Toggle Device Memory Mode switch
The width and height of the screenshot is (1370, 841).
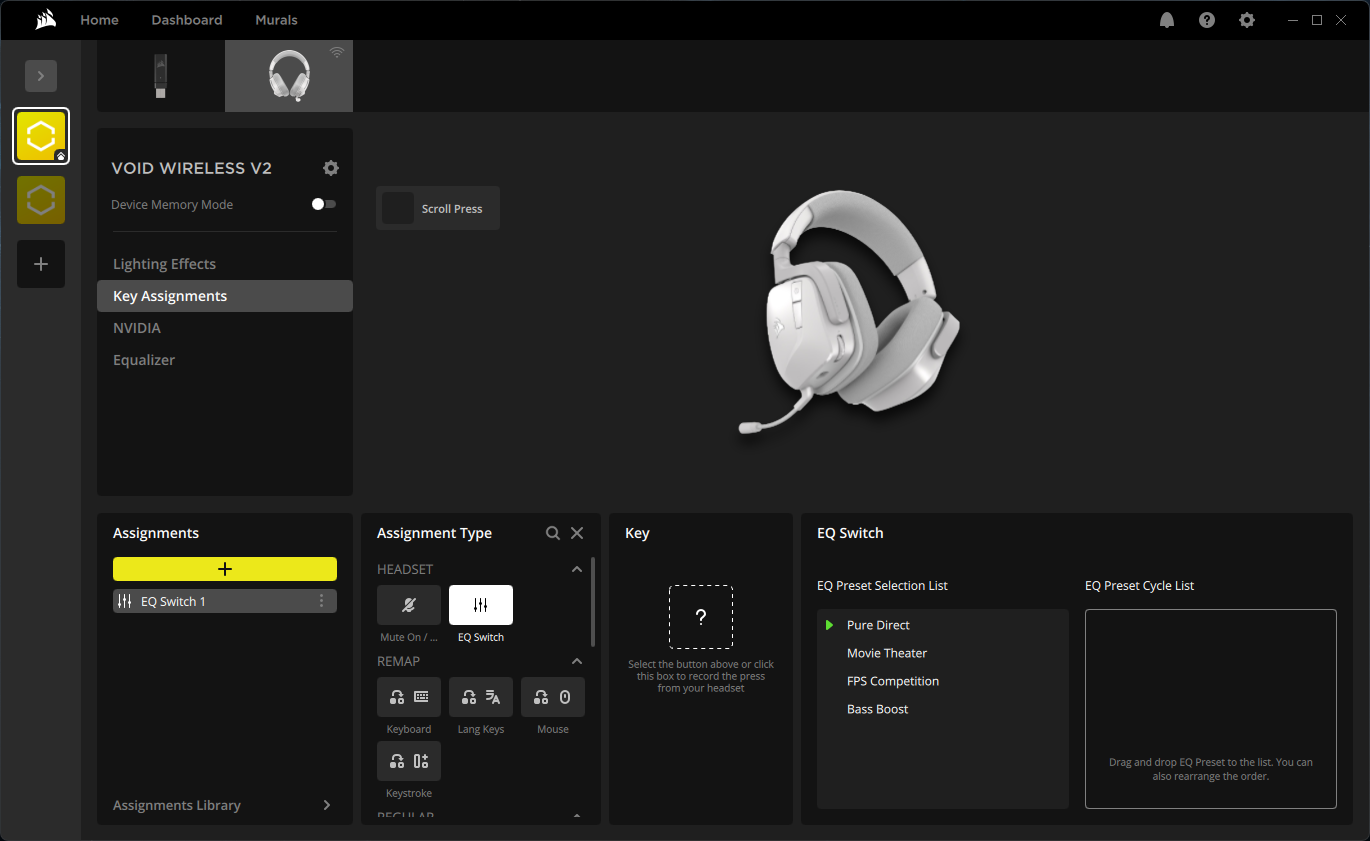[324, 204]
